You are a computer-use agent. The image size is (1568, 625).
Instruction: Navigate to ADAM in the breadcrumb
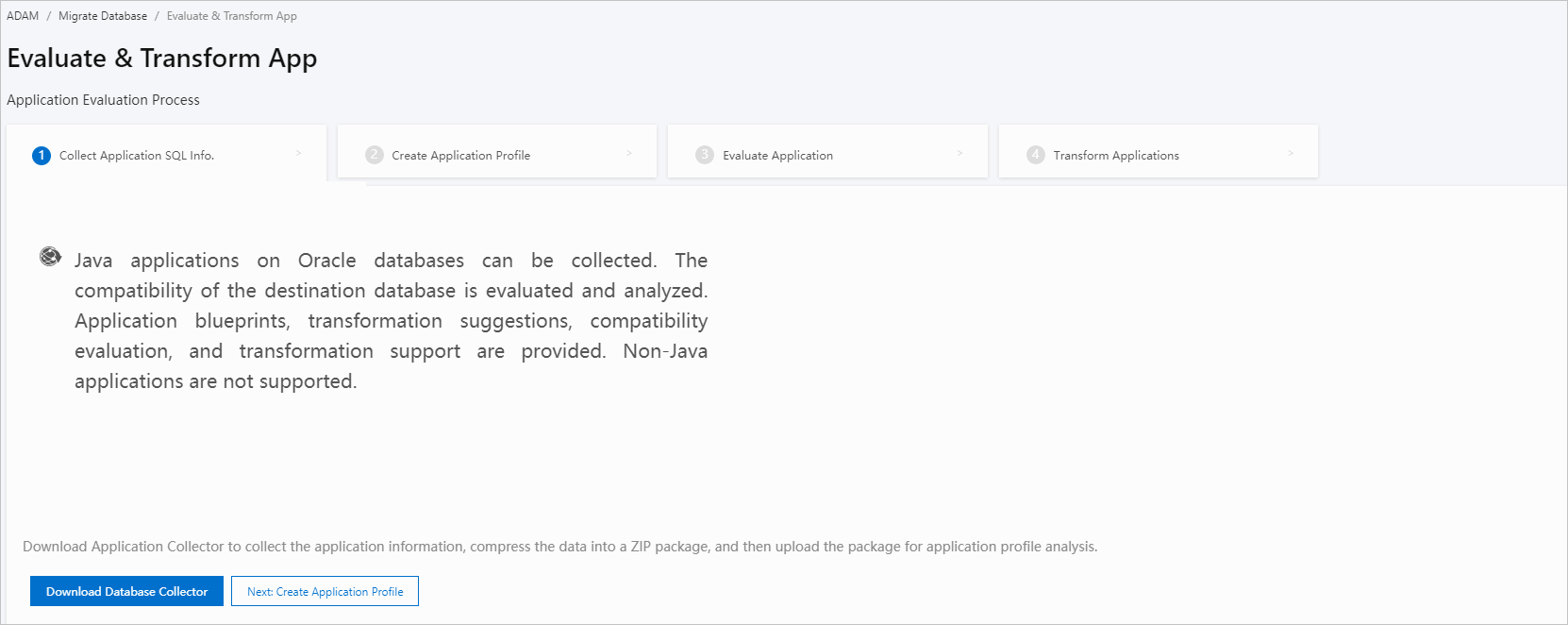(23, 16)
